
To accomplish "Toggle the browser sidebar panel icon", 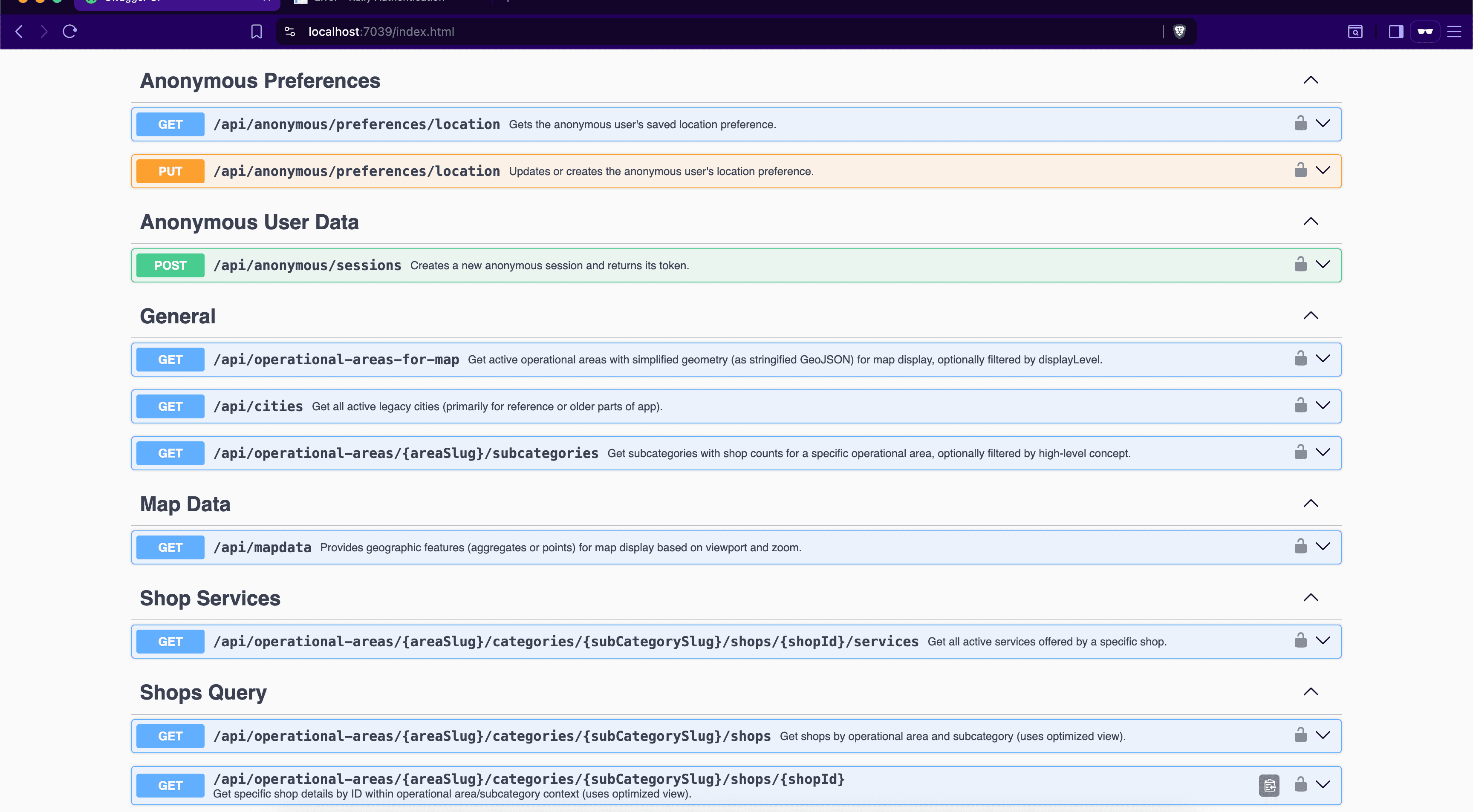I will [1396, 32].
